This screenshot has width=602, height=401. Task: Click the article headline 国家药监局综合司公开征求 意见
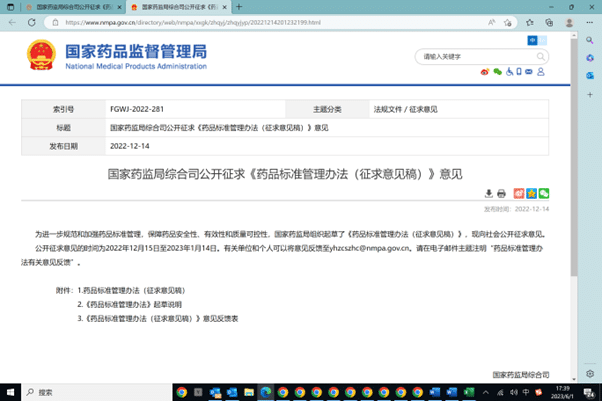tap(285, 174)
